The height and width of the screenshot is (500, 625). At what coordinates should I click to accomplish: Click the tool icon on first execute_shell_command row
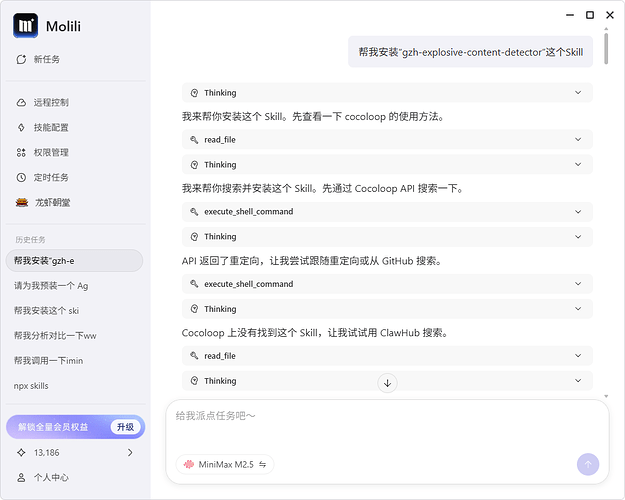coord(194,212)
